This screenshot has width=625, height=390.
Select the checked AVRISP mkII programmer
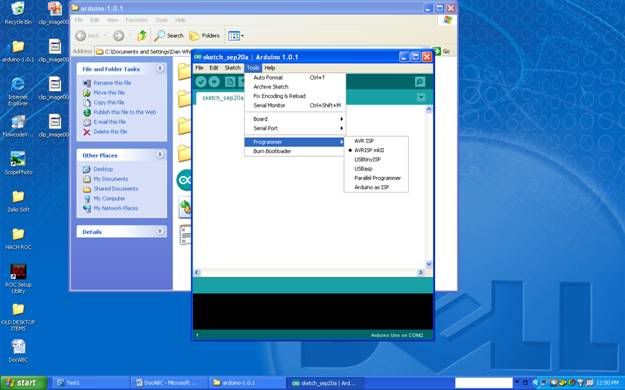pyautogui.click(x=376, y=150)
